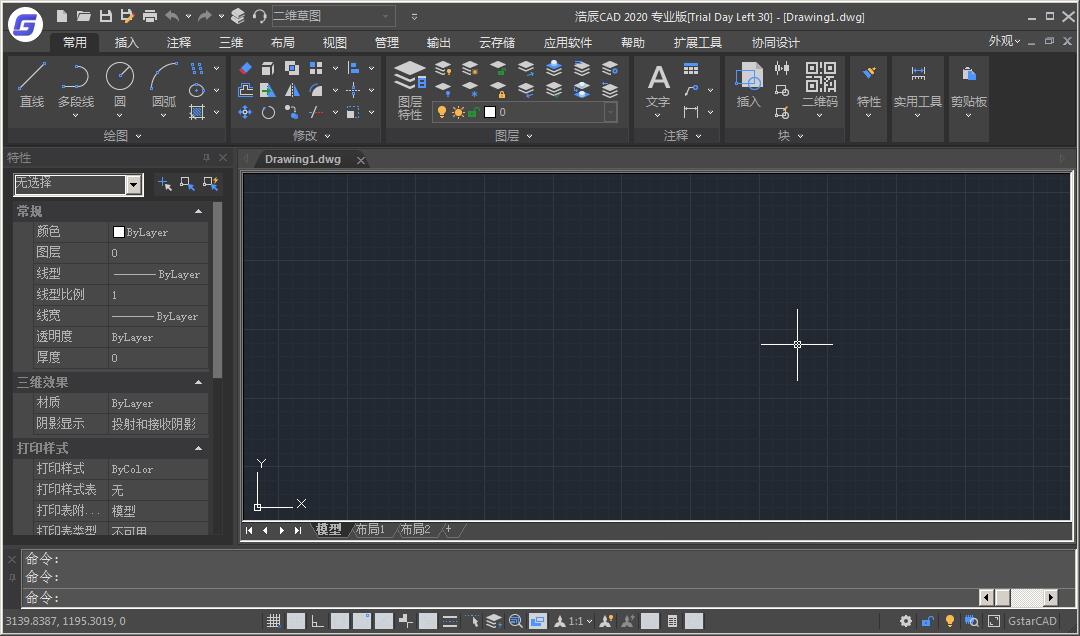Collapse the 常规 properties section
The height and width of the screenshot is (636, 1080).
click(x=198, y=212)
